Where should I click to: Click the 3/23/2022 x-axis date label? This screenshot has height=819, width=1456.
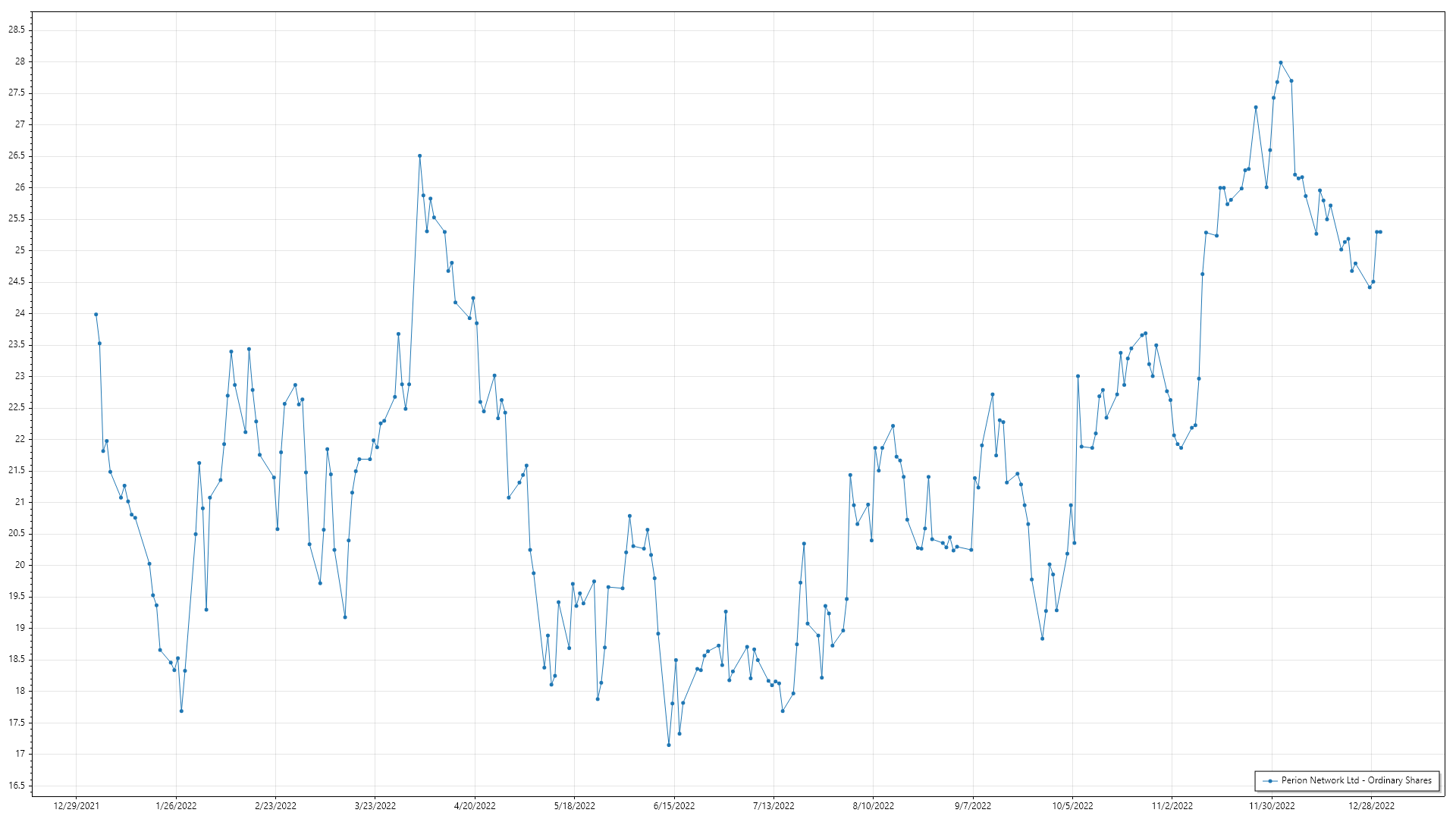pyautogui.click(x=375, y=806)
